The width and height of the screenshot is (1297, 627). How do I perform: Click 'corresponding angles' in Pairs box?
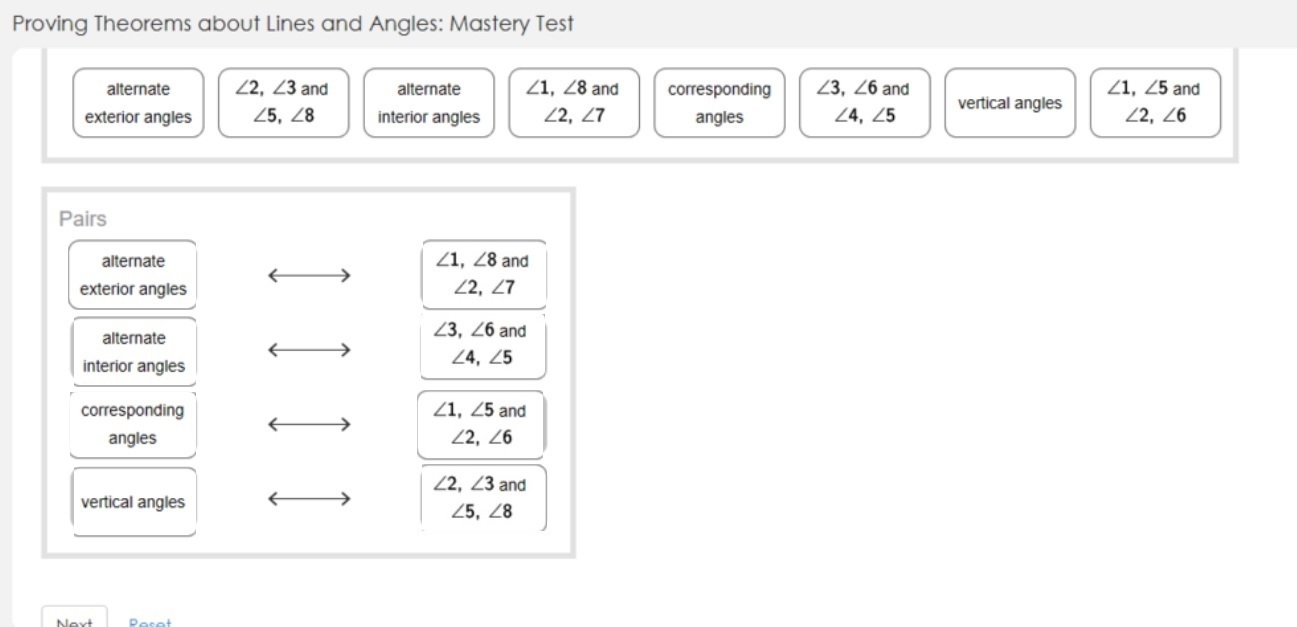tap(133, 424)
